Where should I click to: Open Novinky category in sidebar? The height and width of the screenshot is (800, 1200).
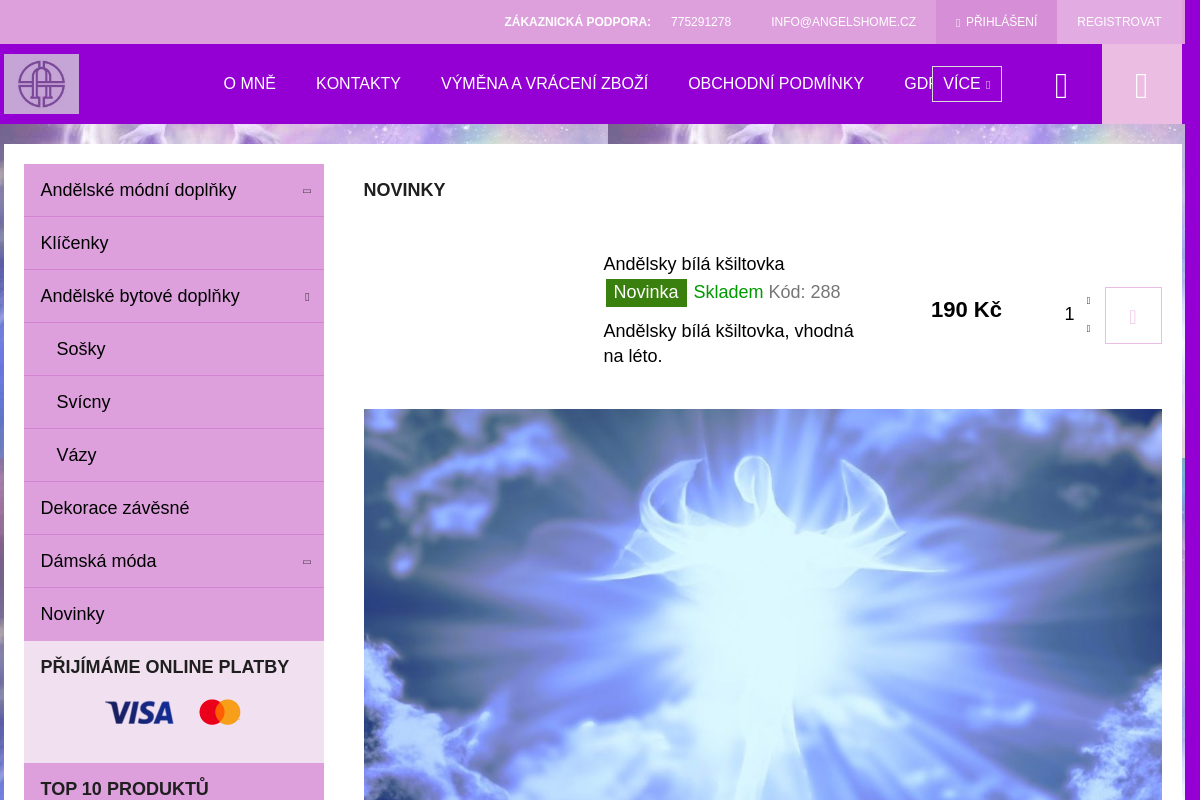pos(174,614)
